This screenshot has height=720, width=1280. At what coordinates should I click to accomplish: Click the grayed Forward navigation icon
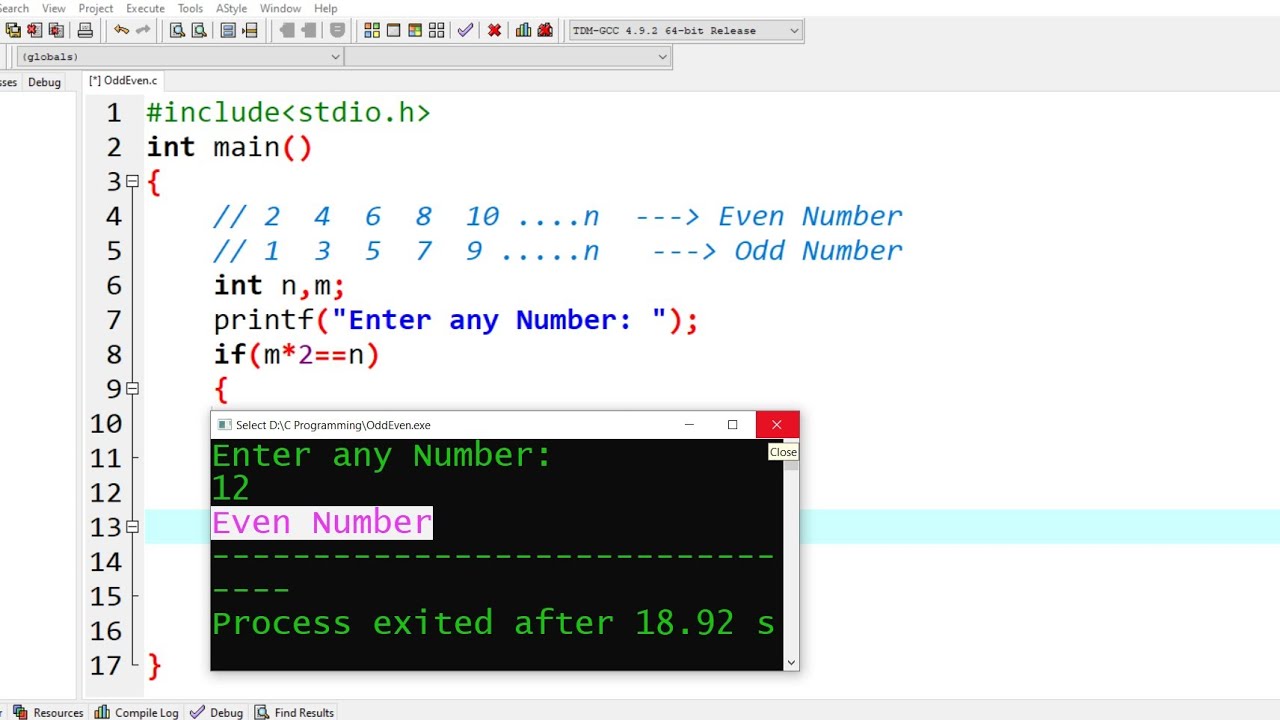[308, 30]
